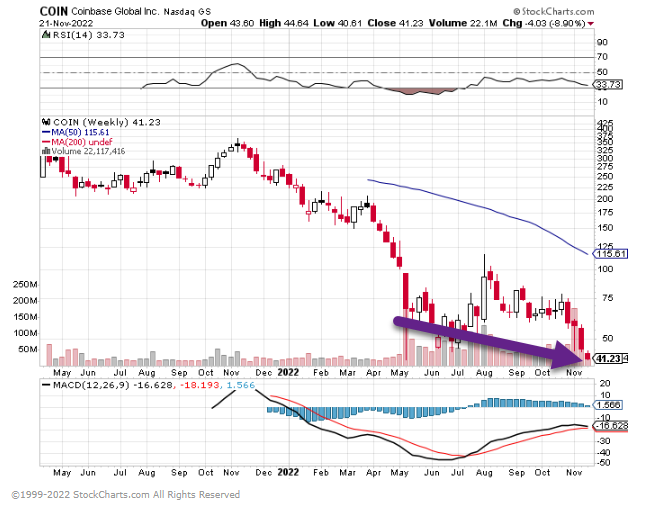This screenshot has height=507, width=654.
Task: Click the RSI(14) indicator icon
Action: click(46, 35)
